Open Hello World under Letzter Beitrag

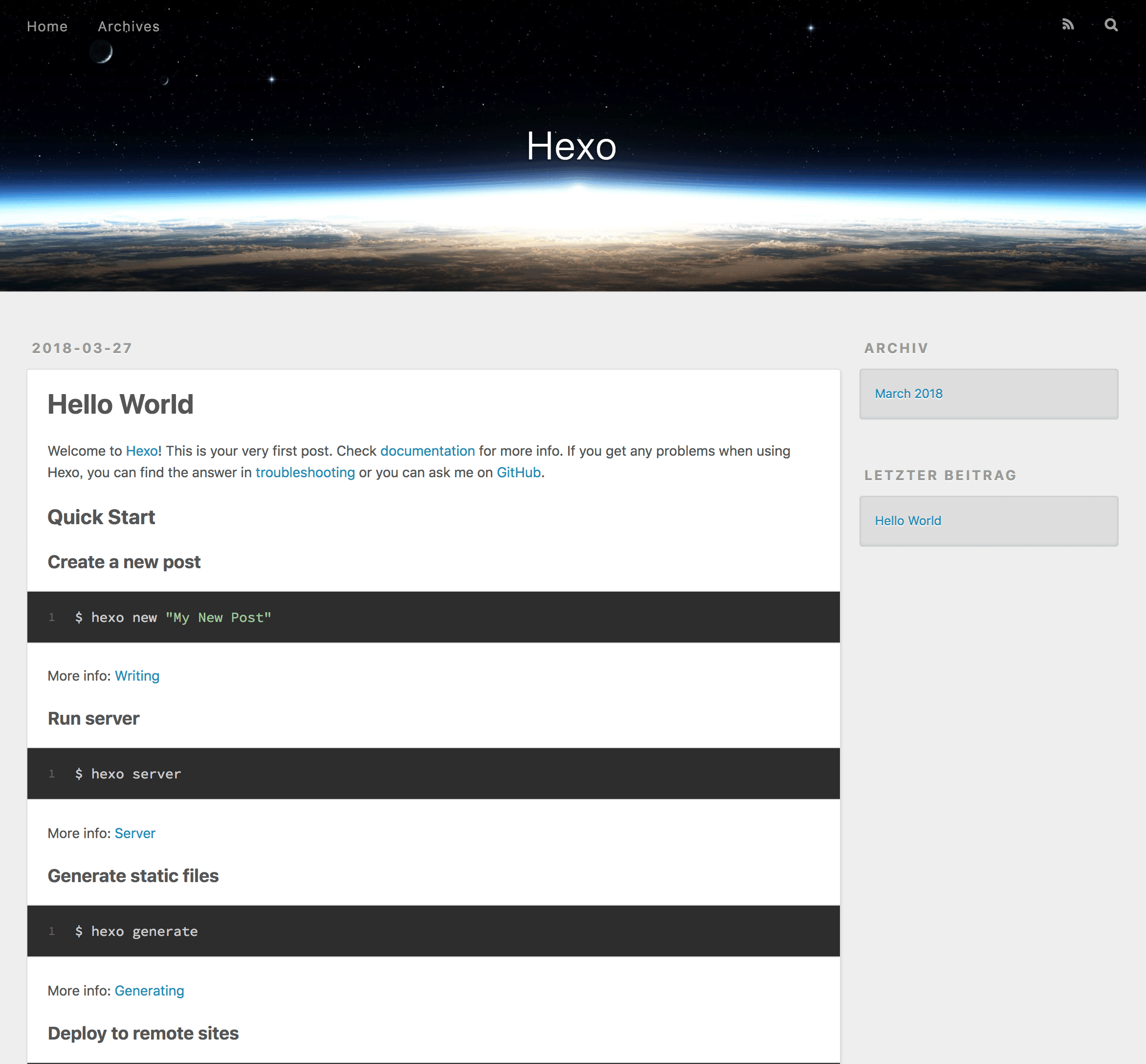coord(908,521)
